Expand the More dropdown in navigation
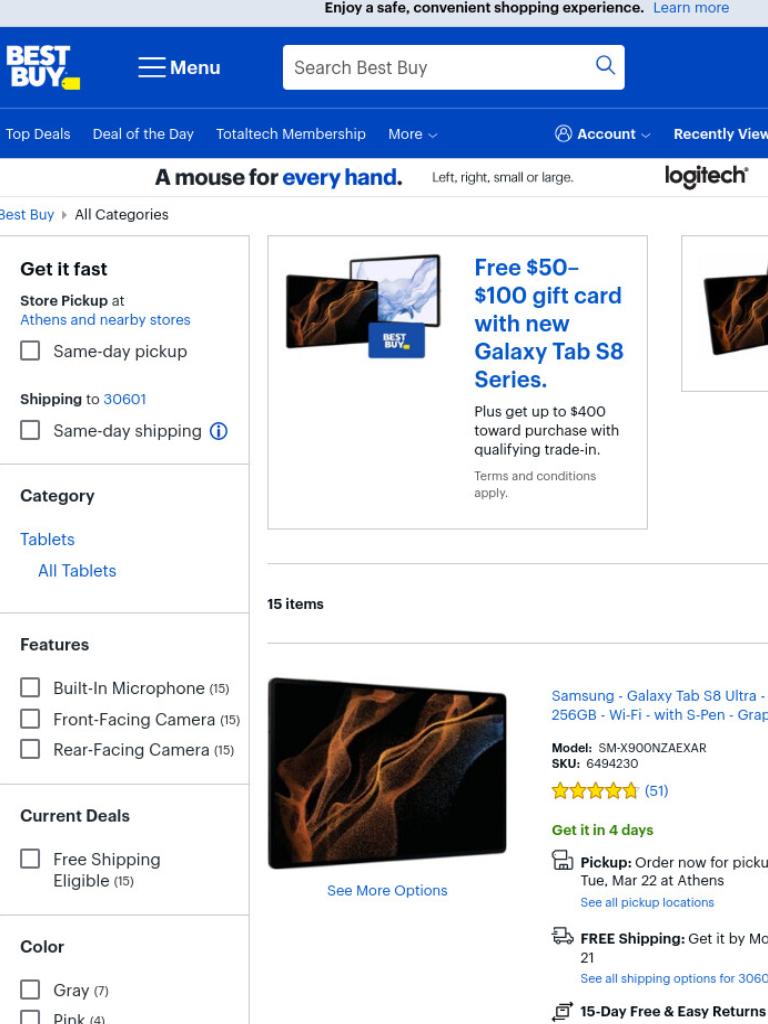This screenshot has width=768, height=1024. (412, 134)
